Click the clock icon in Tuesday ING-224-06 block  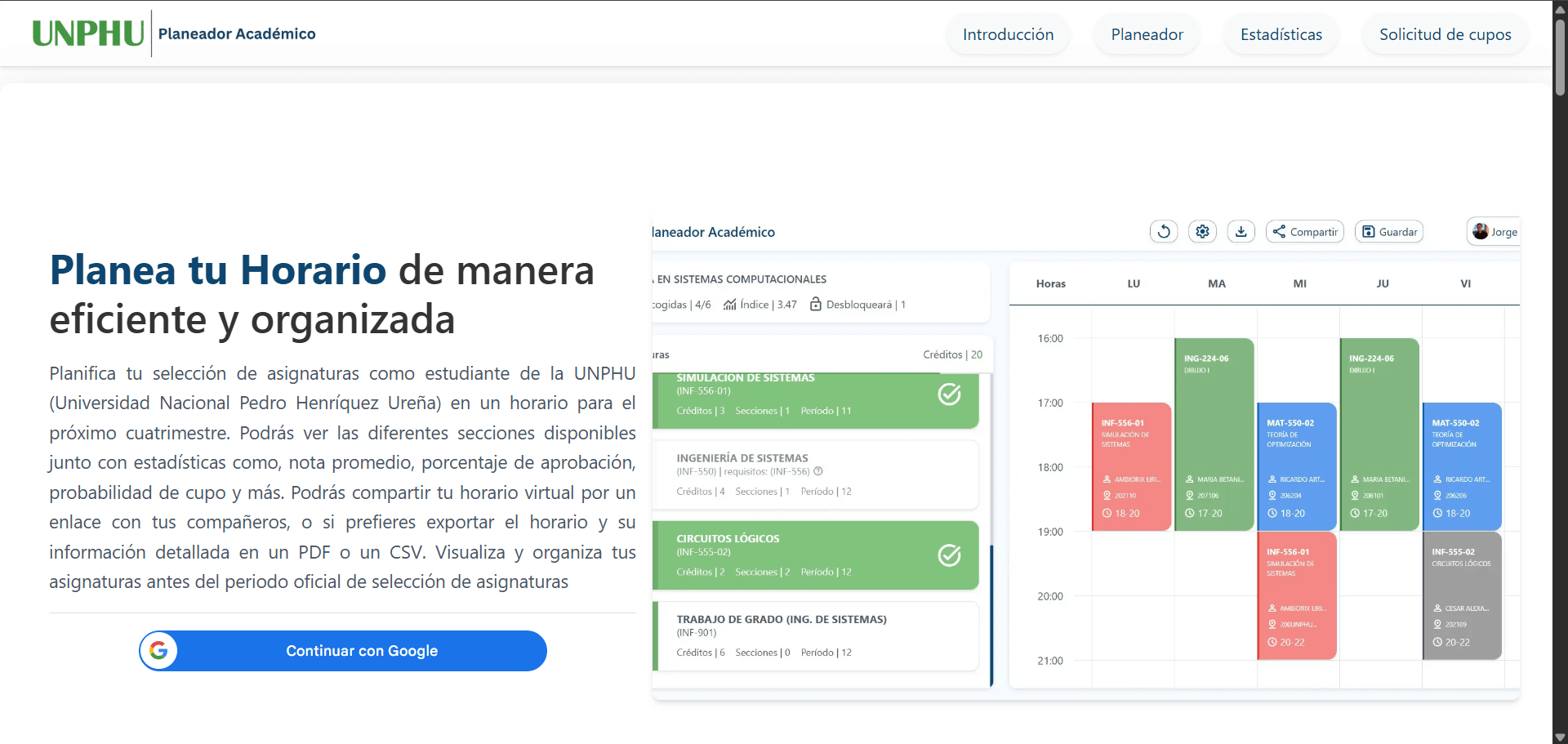tap(1190, 514)
